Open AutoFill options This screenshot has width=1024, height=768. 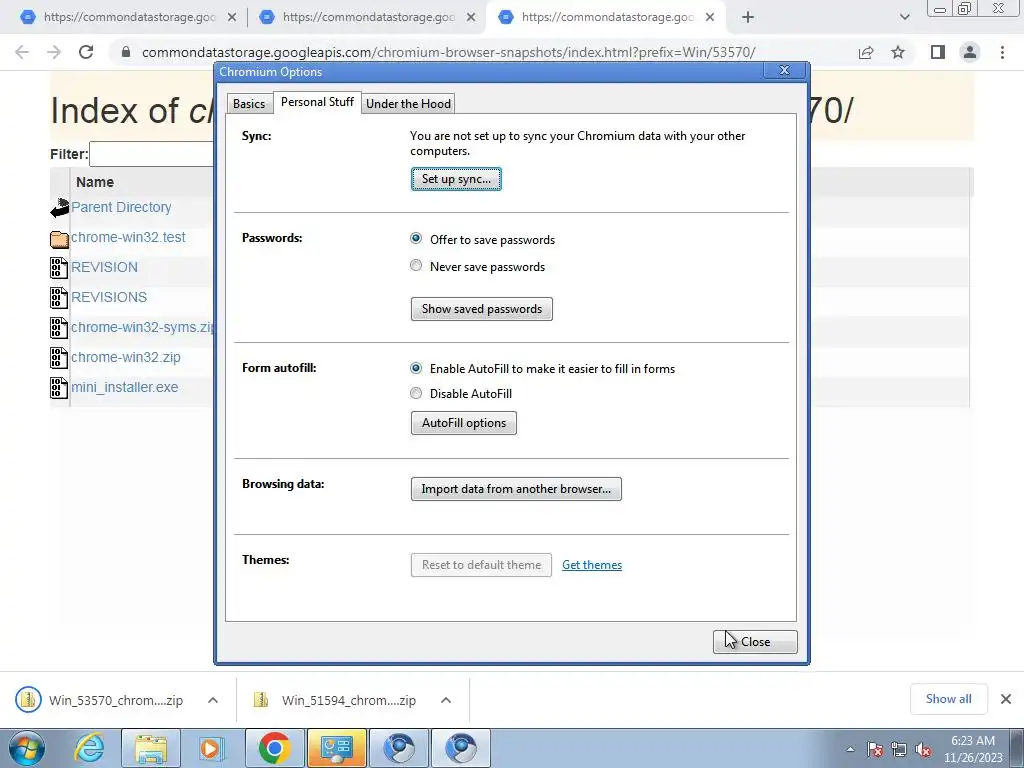pos(464,423)
